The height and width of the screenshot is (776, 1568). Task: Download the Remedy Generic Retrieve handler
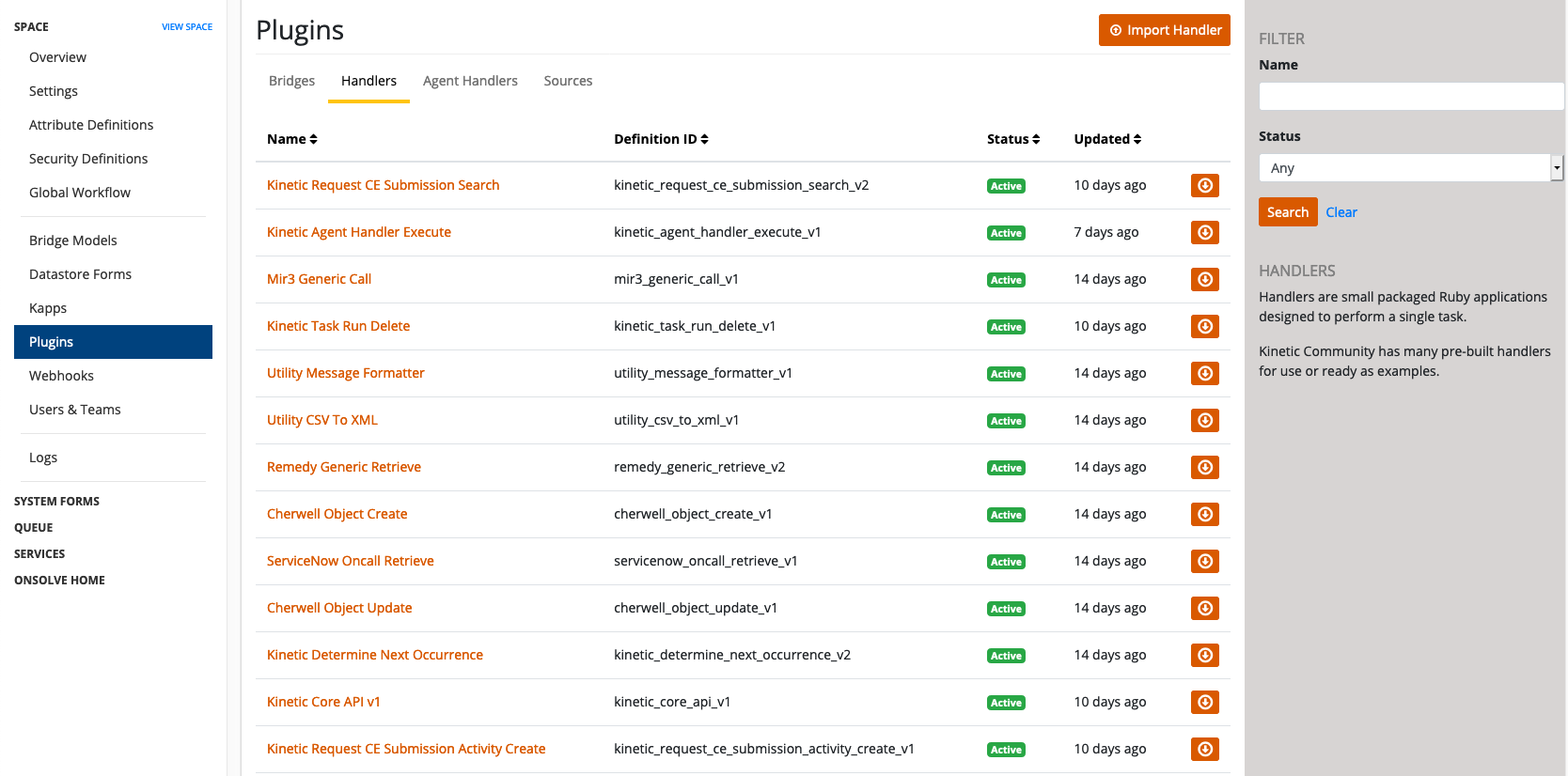coord(1204,467)
